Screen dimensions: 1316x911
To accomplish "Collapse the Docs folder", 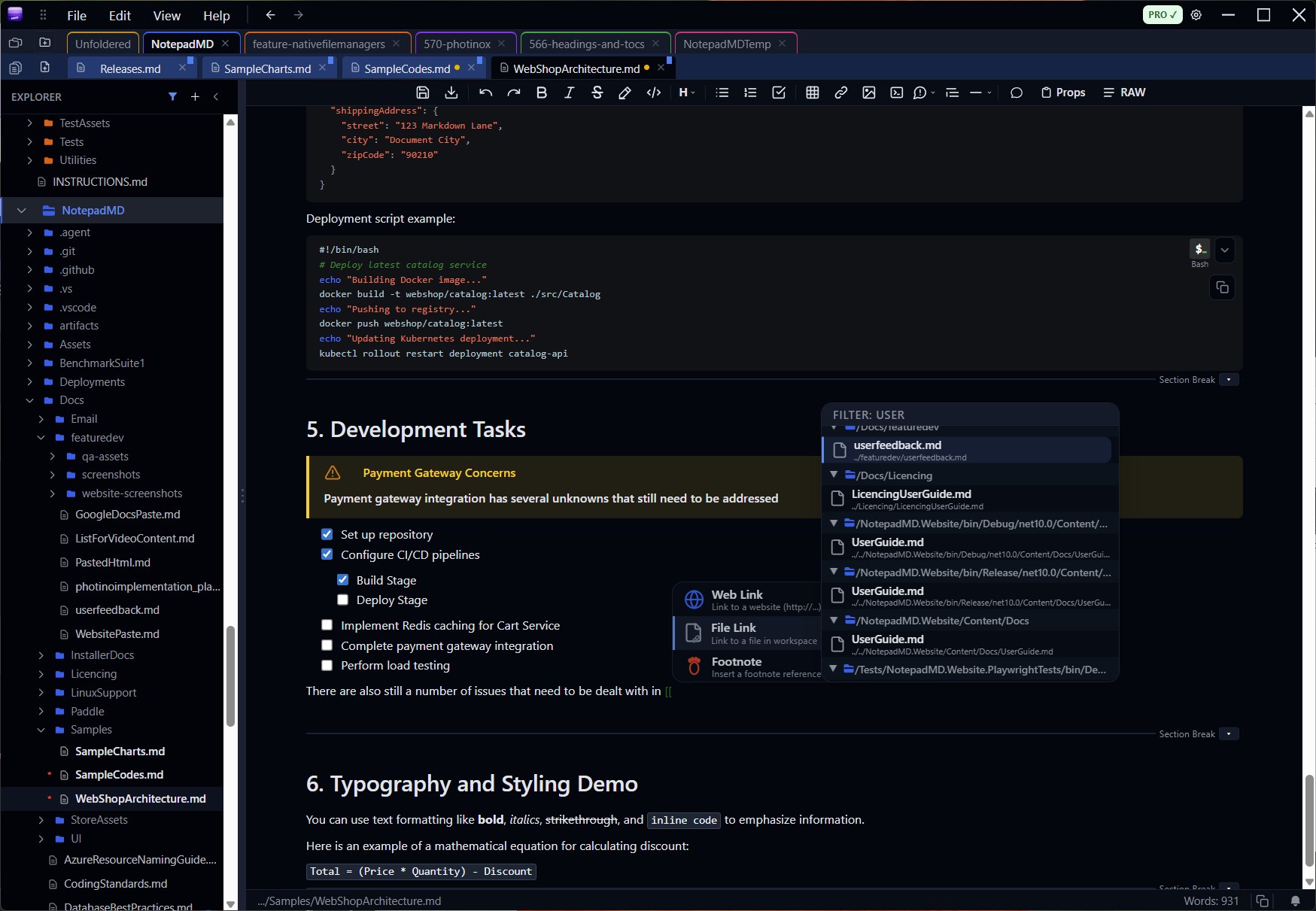I will 29,400.
